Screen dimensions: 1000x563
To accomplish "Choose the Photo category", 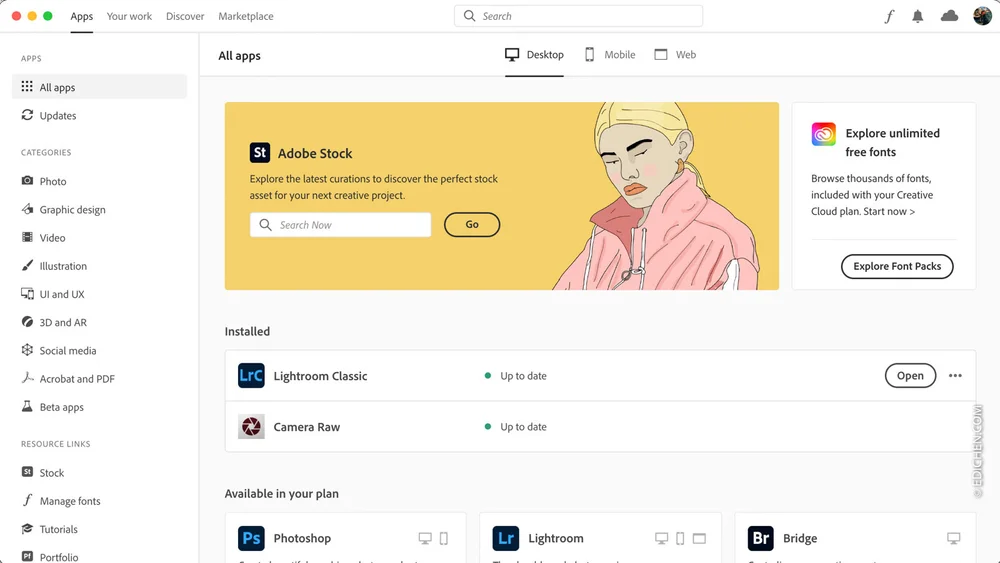I will pyautogui.click(x=43, y=181).
